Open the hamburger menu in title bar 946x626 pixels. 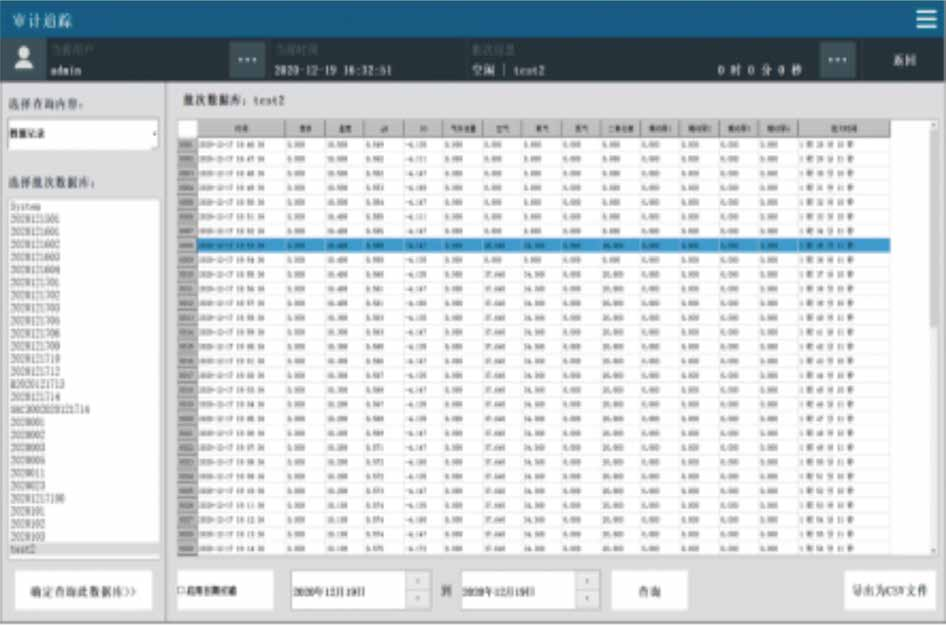click(x=926, y=19)
